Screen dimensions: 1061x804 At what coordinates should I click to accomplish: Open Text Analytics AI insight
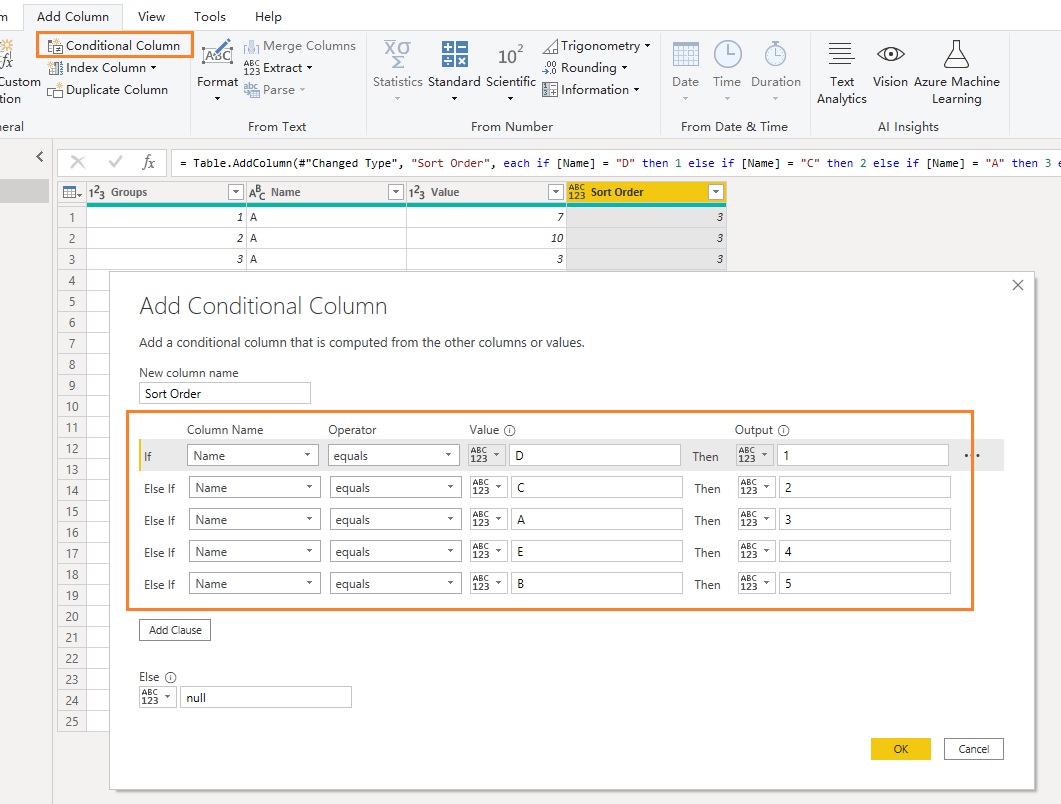[841, 72]
